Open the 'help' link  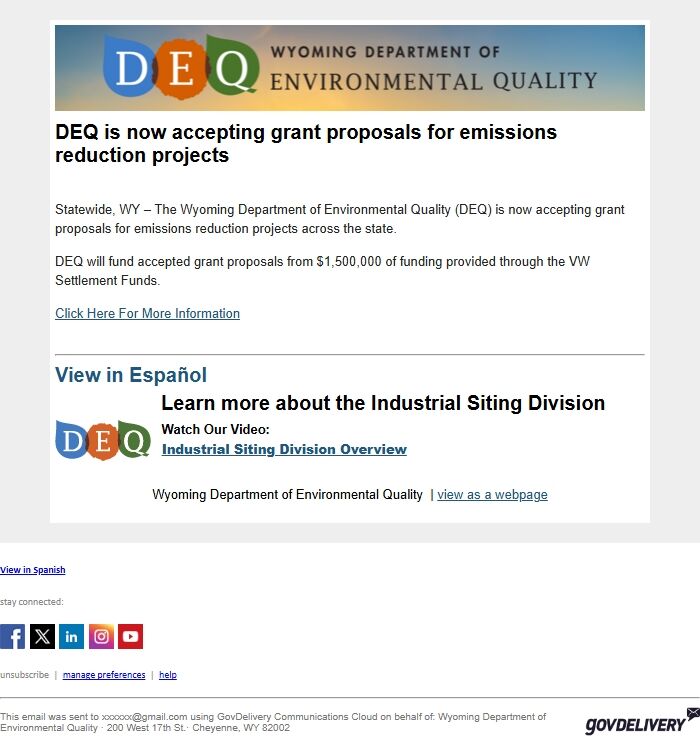tap(168, 675)
